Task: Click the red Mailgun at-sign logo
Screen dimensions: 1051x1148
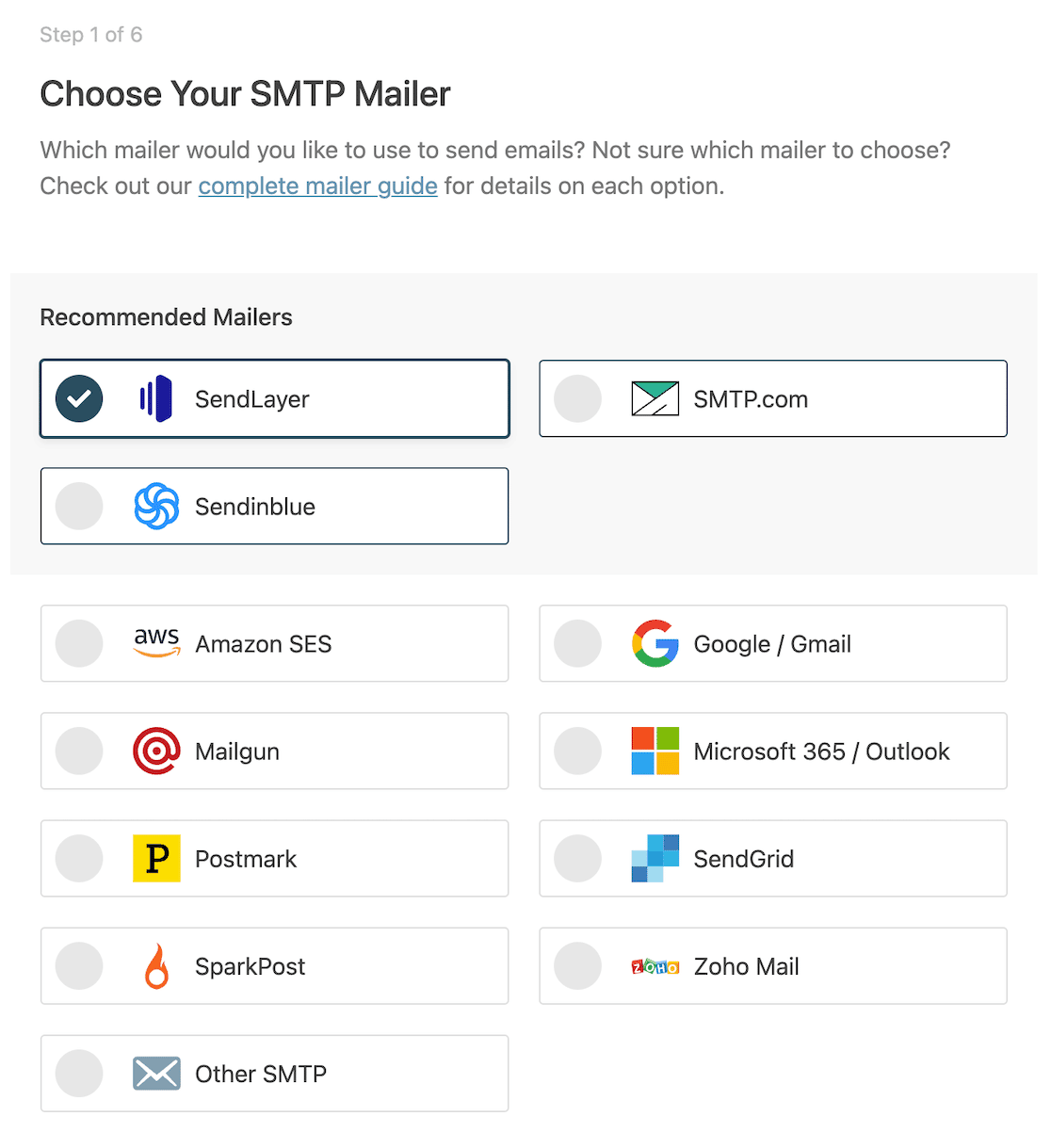Action: tap(156, 751)
